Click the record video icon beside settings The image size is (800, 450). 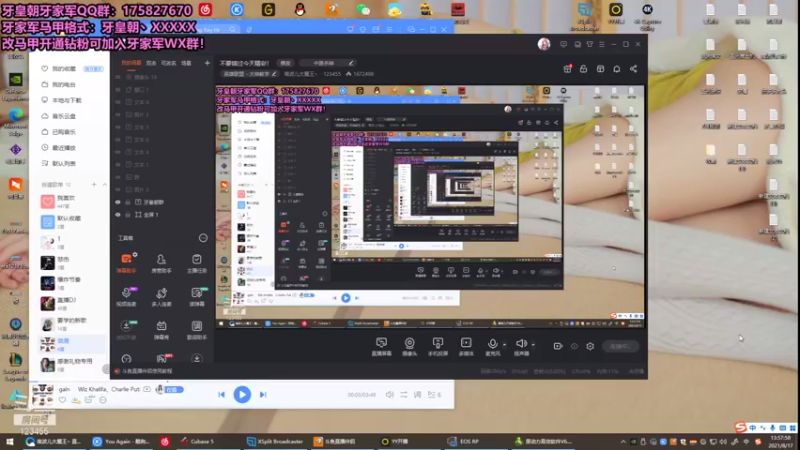(x=558, y=346)
